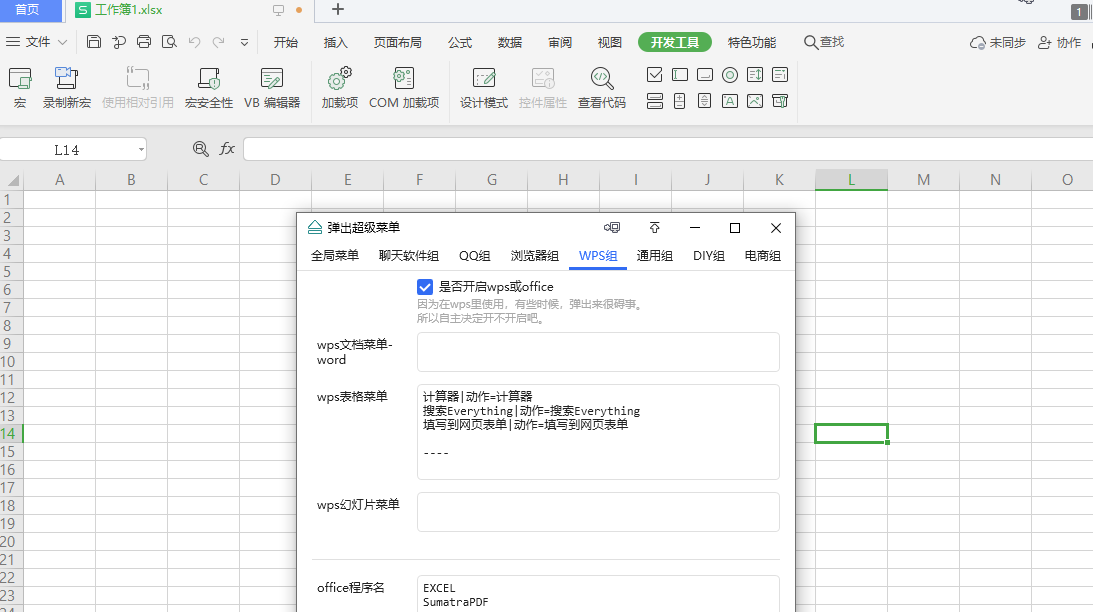1093x612 pixels.
Task: Open the 协作 collaboration option
Action: (x=1059, y=43)
